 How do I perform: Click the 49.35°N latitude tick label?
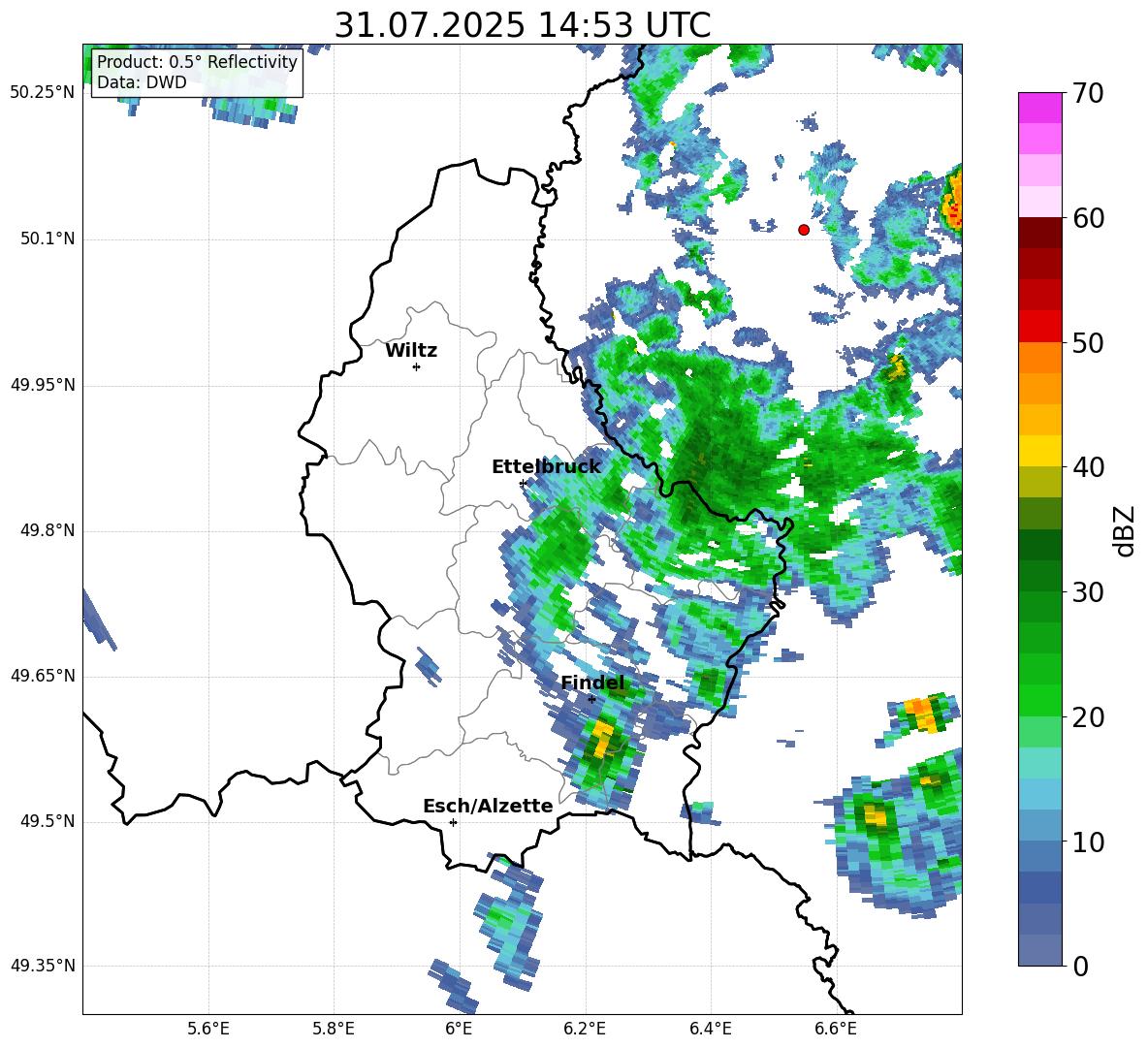pos(43,966)
